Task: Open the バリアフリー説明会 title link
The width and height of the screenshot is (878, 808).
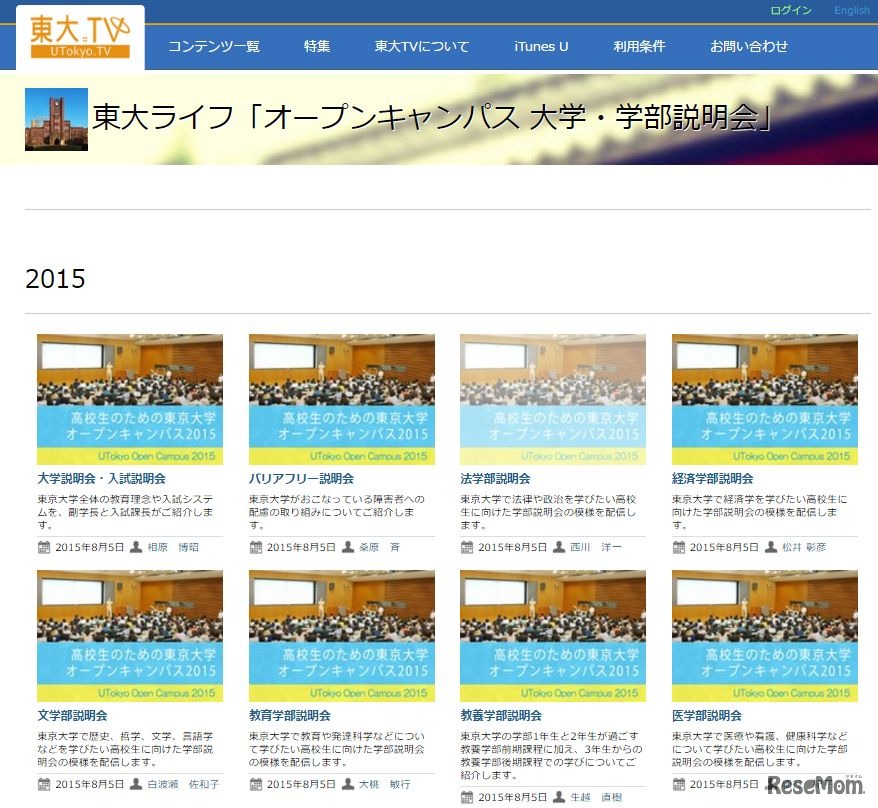Action: 301,479
